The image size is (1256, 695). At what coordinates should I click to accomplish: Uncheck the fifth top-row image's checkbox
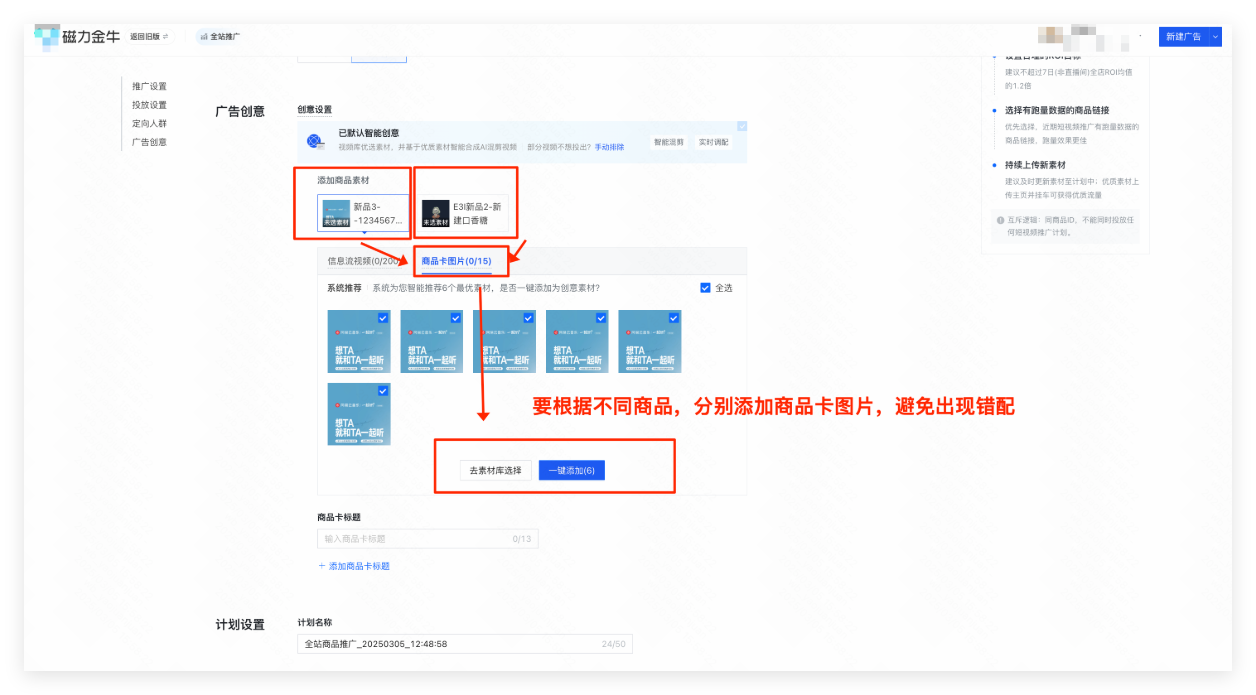[674, 318]
